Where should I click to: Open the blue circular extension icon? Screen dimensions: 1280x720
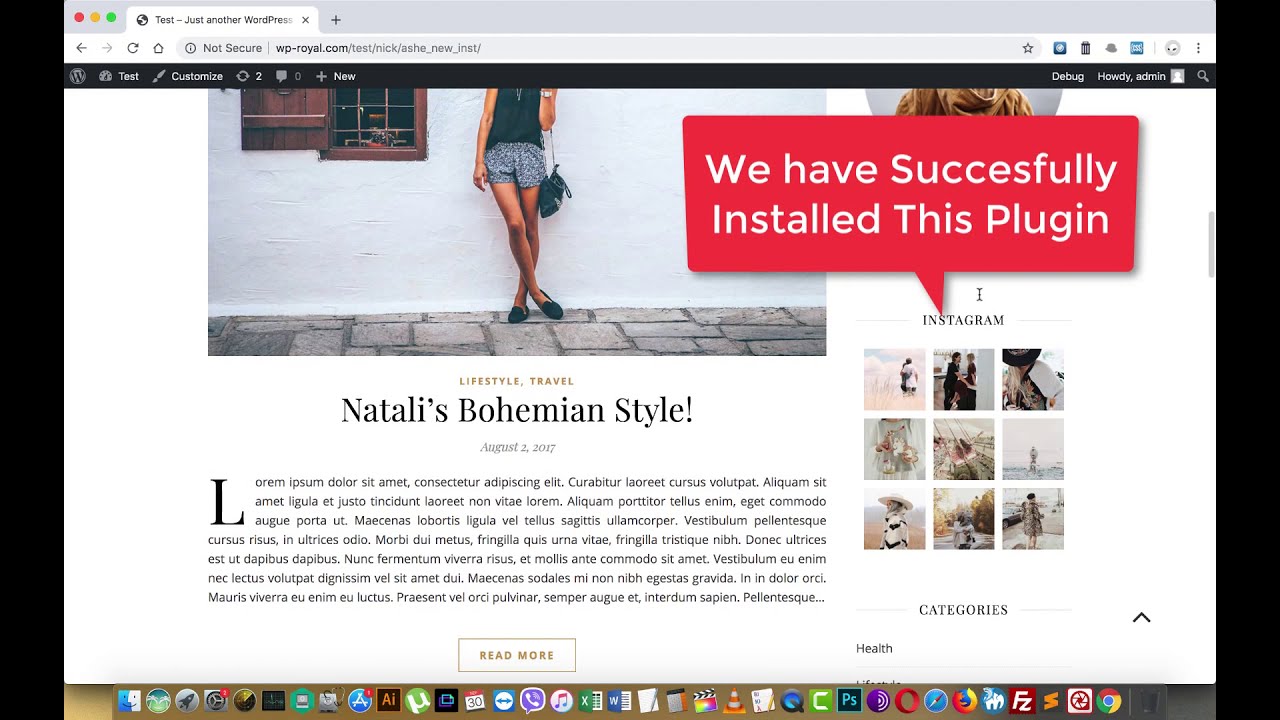(x=1060, y=48)
